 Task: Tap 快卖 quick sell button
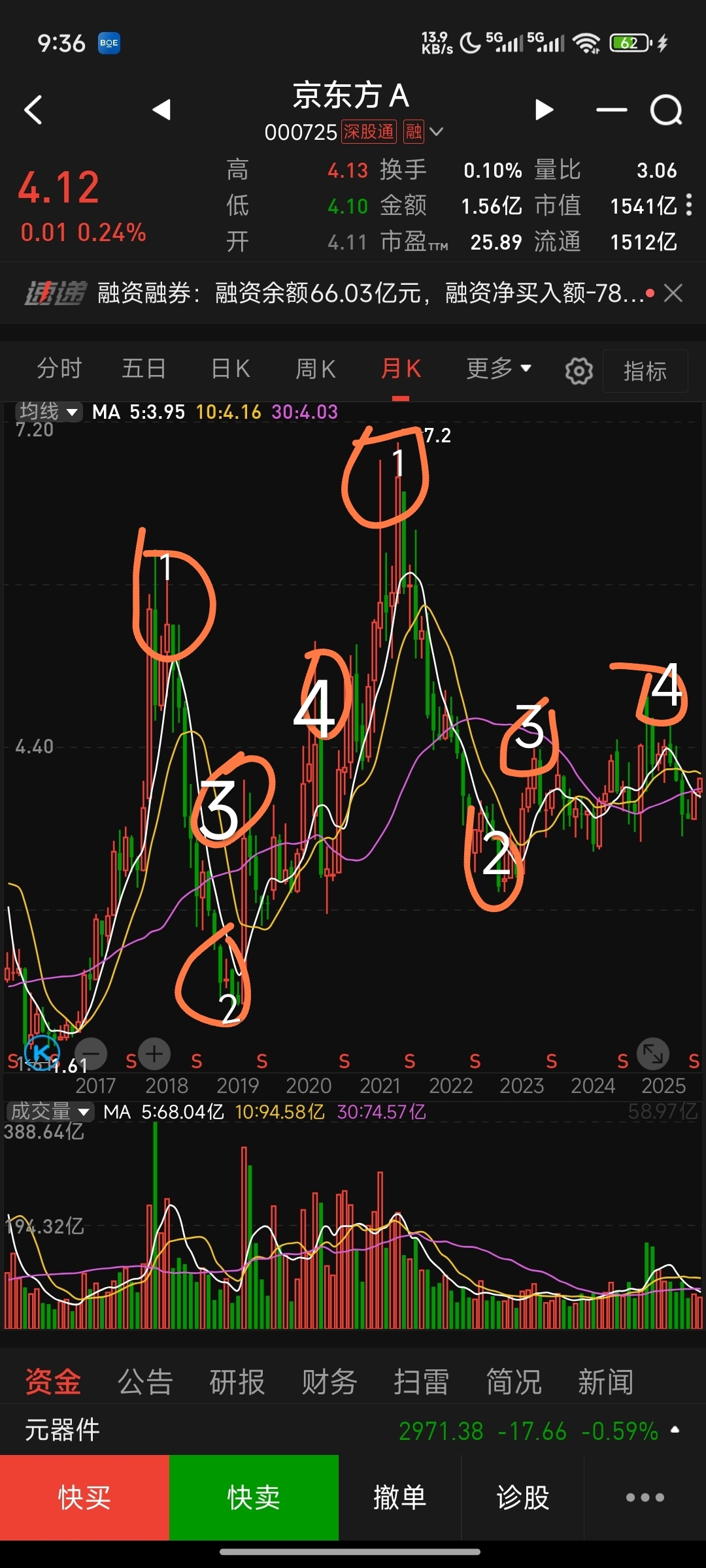point(254,1497)
